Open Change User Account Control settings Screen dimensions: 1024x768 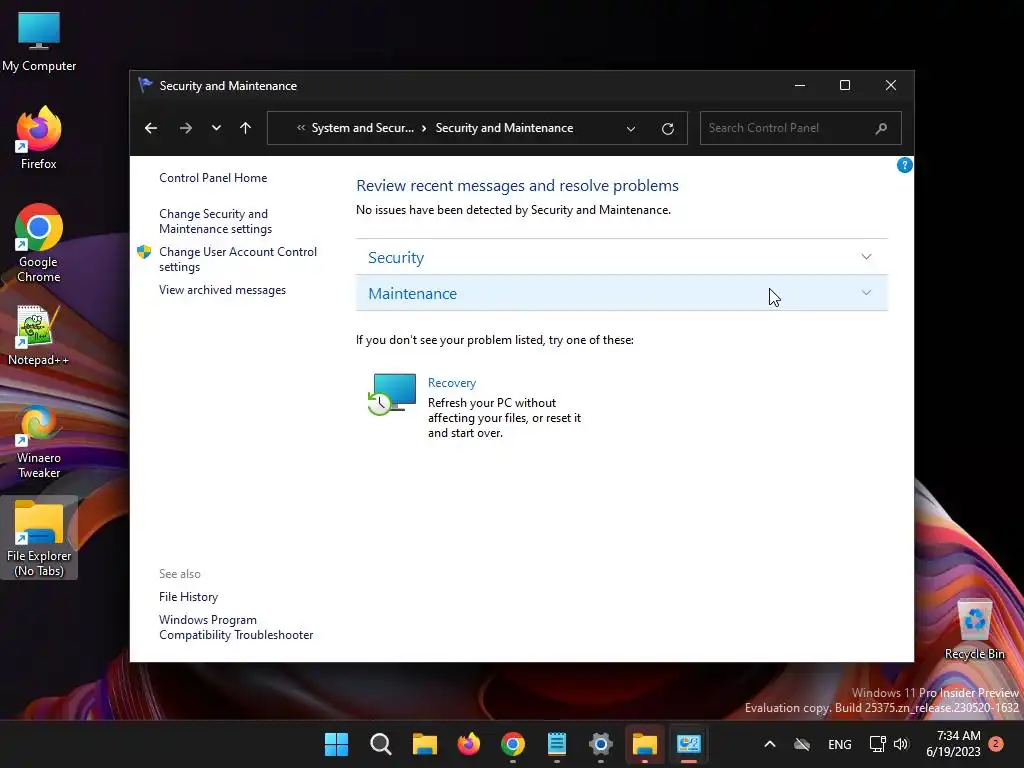[238, 259]
